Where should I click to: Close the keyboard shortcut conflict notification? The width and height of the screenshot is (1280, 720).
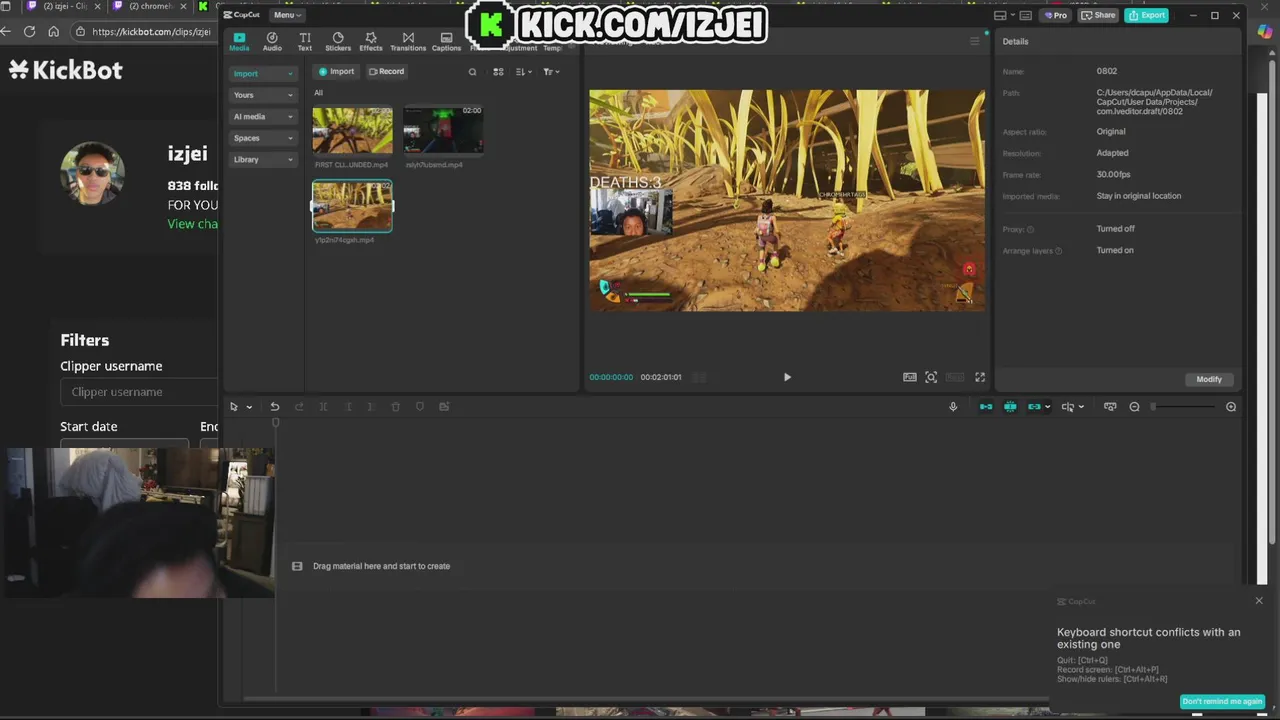tap(1259, 601)
